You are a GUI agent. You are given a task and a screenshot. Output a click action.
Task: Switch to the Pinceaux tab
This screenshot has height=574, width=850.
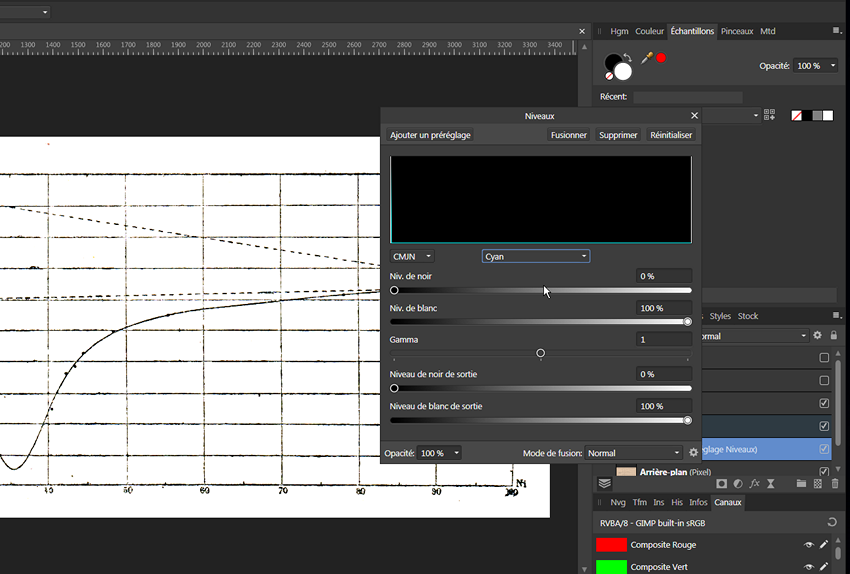pyautogui.click(x=737, y=31)
